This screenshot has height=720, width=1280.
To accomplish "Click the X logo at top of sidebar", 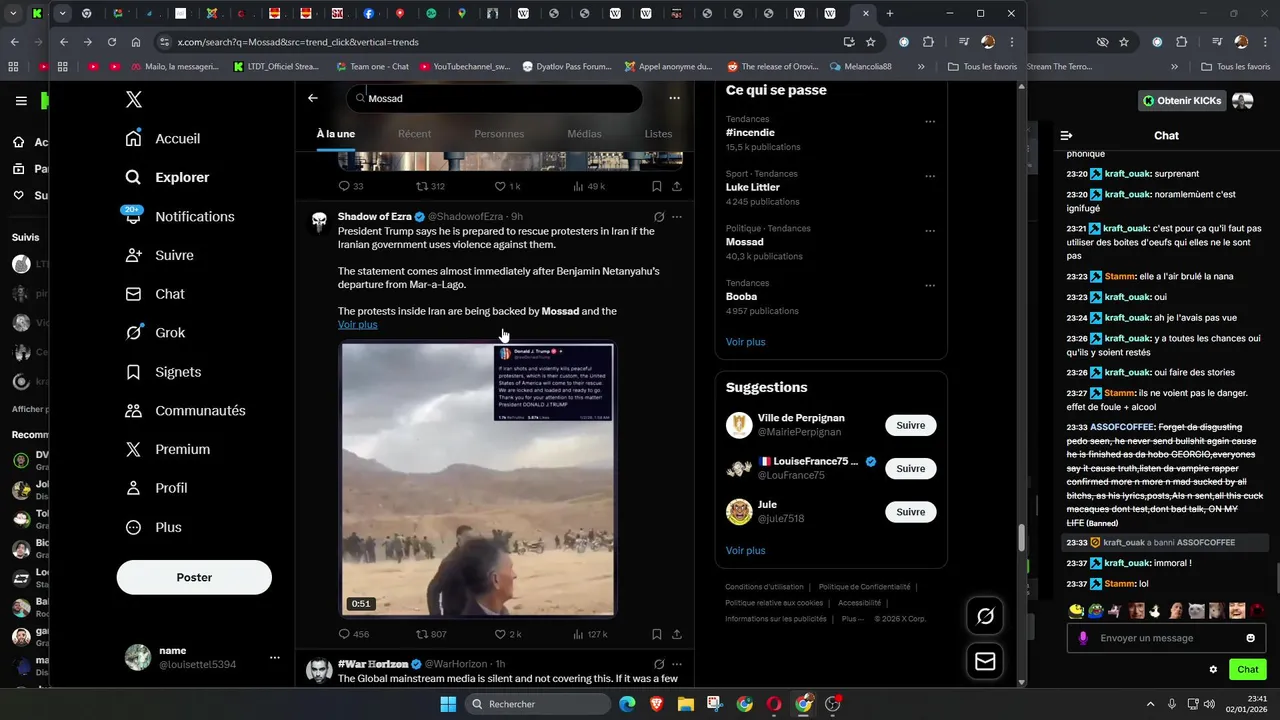I will 133,99.
